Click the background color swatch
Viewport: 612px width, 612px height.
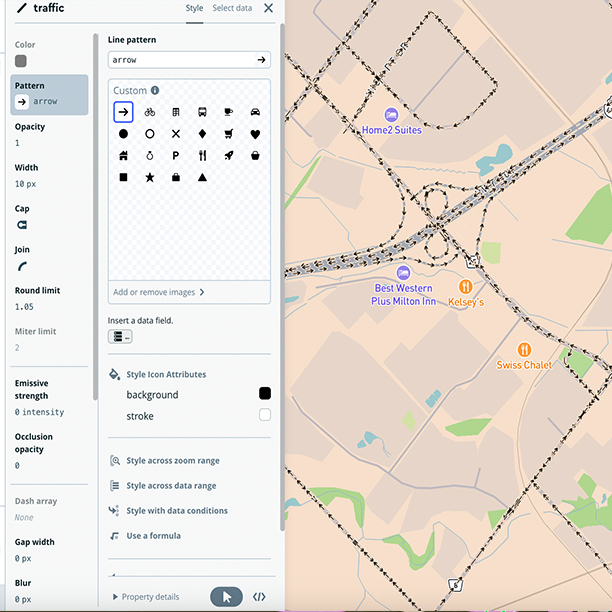[x=265, y=393]
